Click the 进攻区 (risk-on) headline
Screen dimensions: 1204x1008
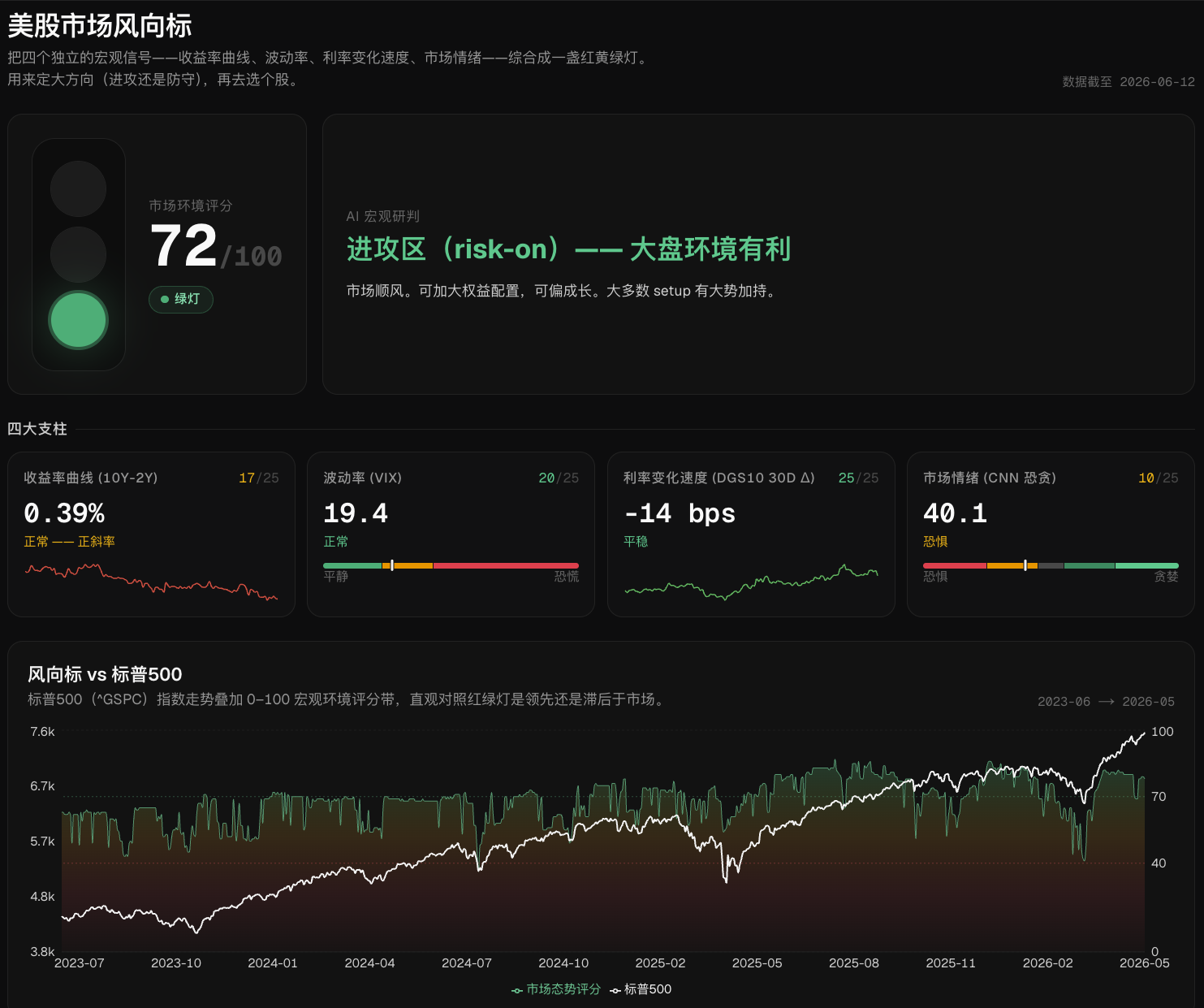tap(568, 249)
